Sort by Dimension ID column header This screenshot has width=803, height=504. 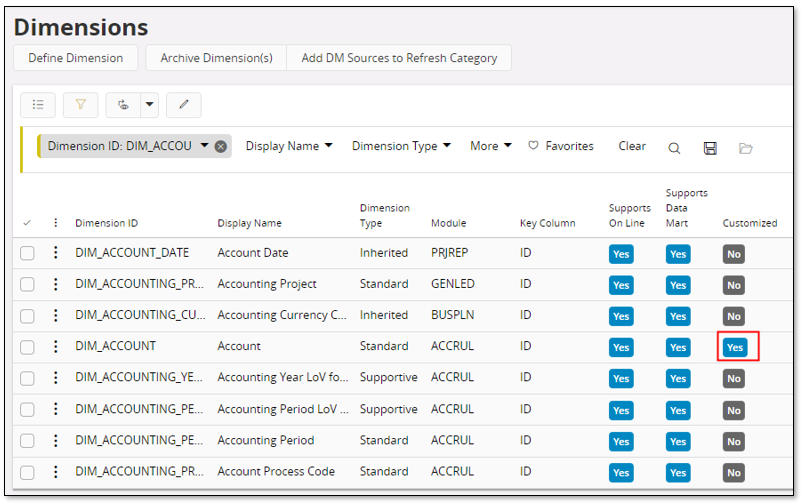click(x=107, y=223)
